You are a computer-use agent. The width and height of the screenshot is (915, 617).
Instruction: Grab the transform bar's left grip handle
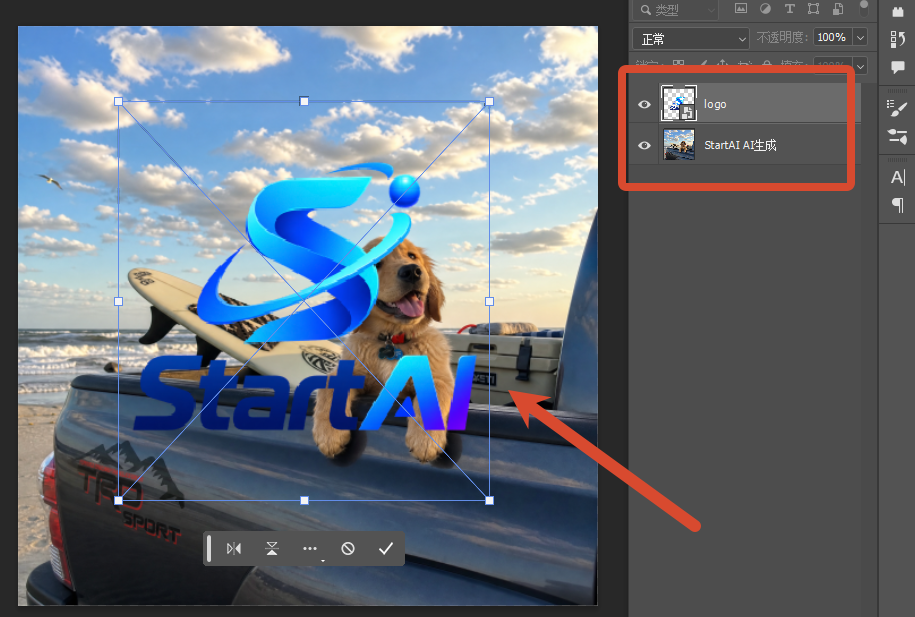click(x=209, y=549)
